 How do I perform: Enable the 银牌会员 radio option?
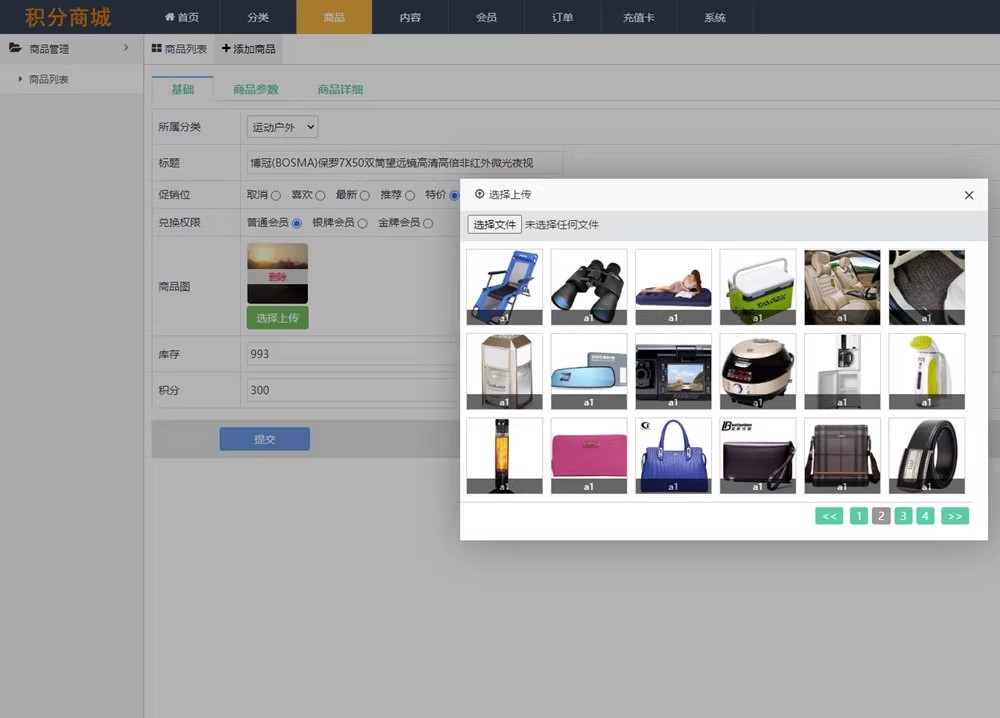click(x=362, y=223)
